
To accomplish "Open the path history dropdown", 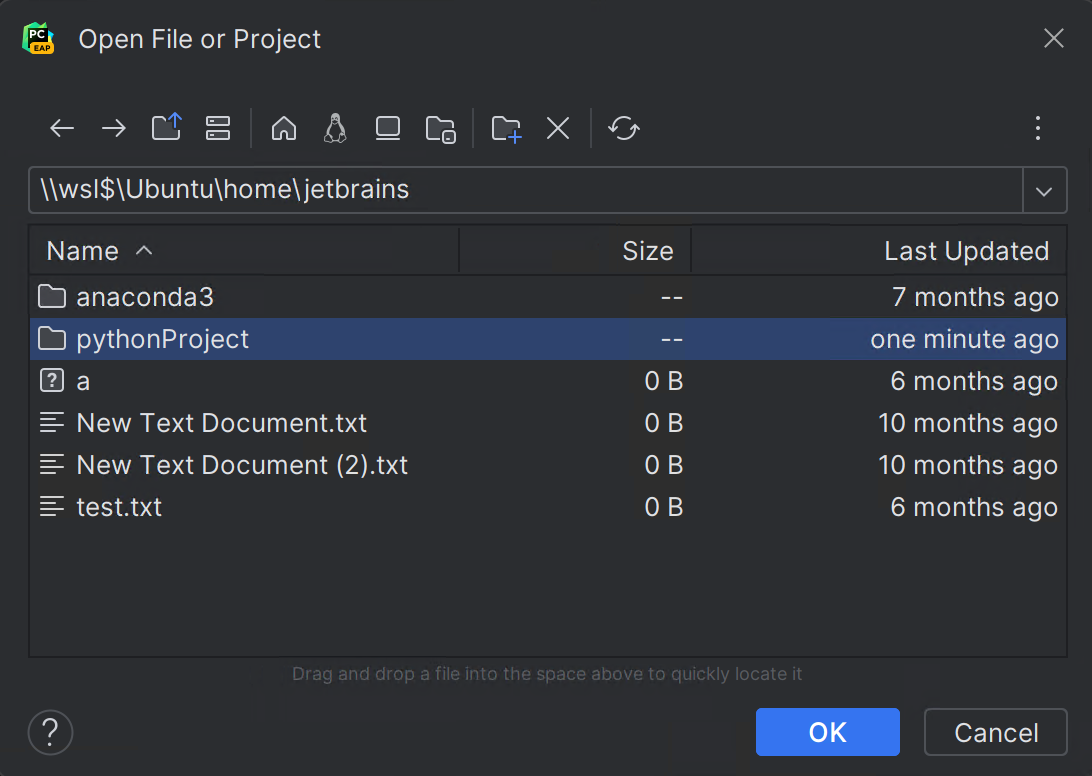I will (1044, 190).
